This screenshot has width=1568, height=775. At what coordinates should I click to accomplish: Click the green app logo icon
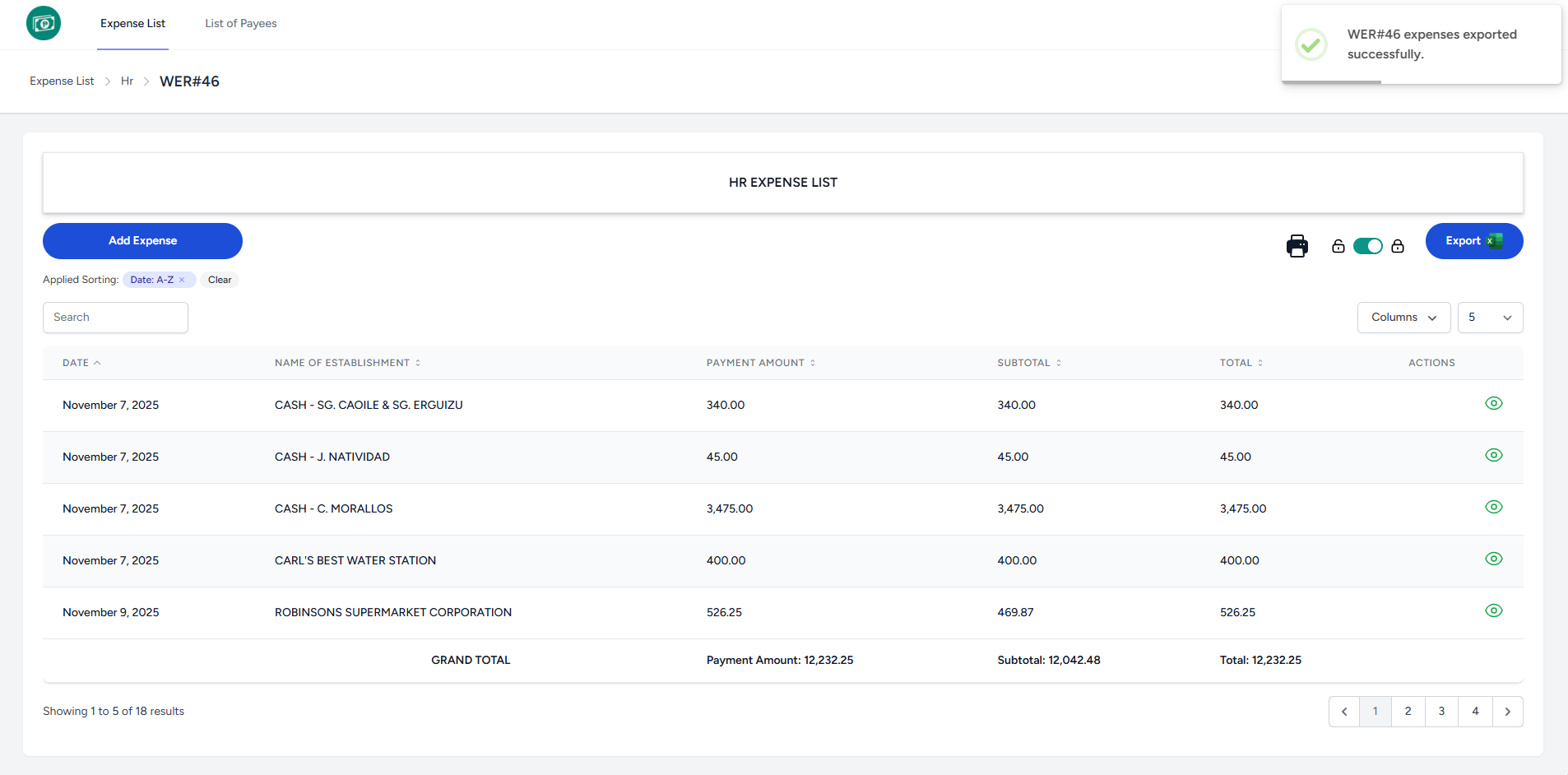coord(44,23)
